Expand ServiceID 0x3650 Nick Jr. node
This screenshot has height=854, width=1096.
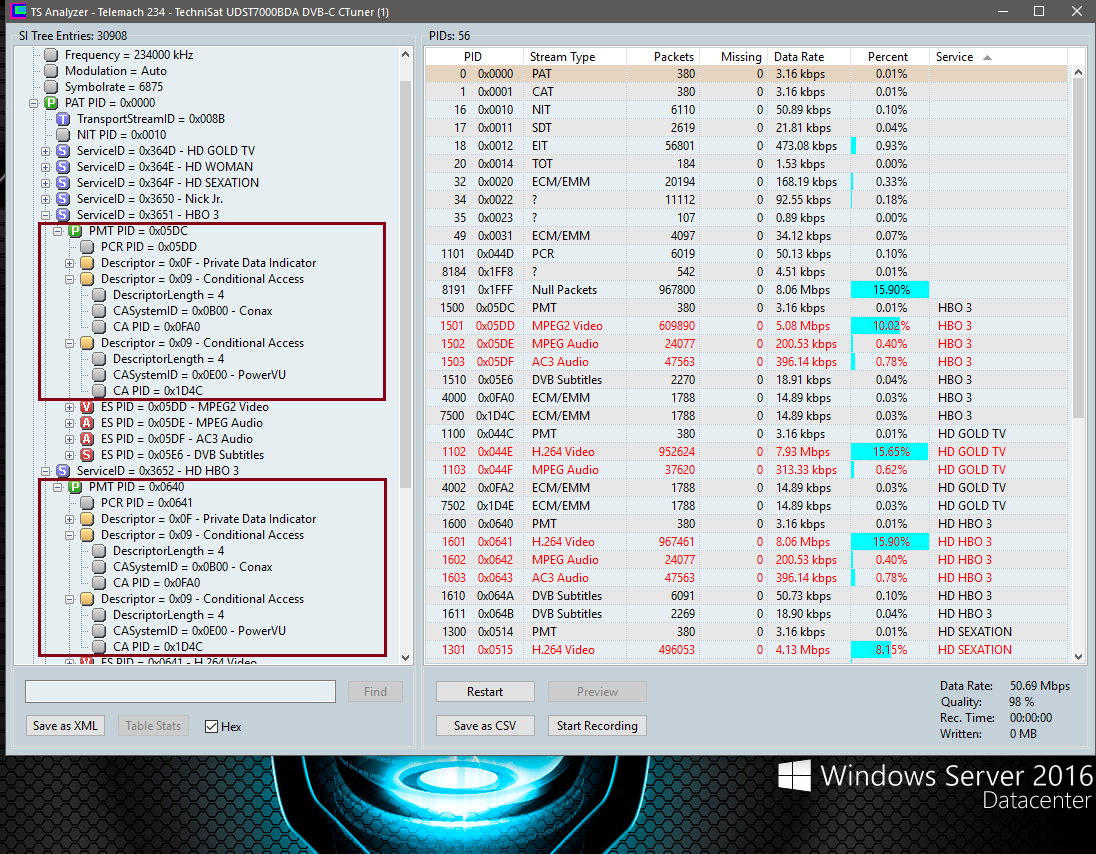tap(45, 199)
